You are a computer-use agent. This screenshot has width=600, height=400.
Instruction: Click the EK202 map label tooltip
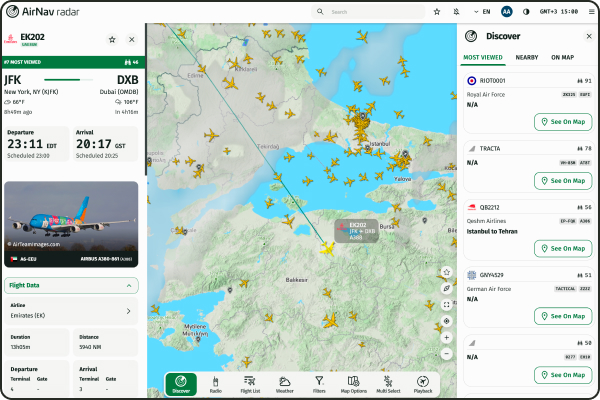click(x=356, y=231)
